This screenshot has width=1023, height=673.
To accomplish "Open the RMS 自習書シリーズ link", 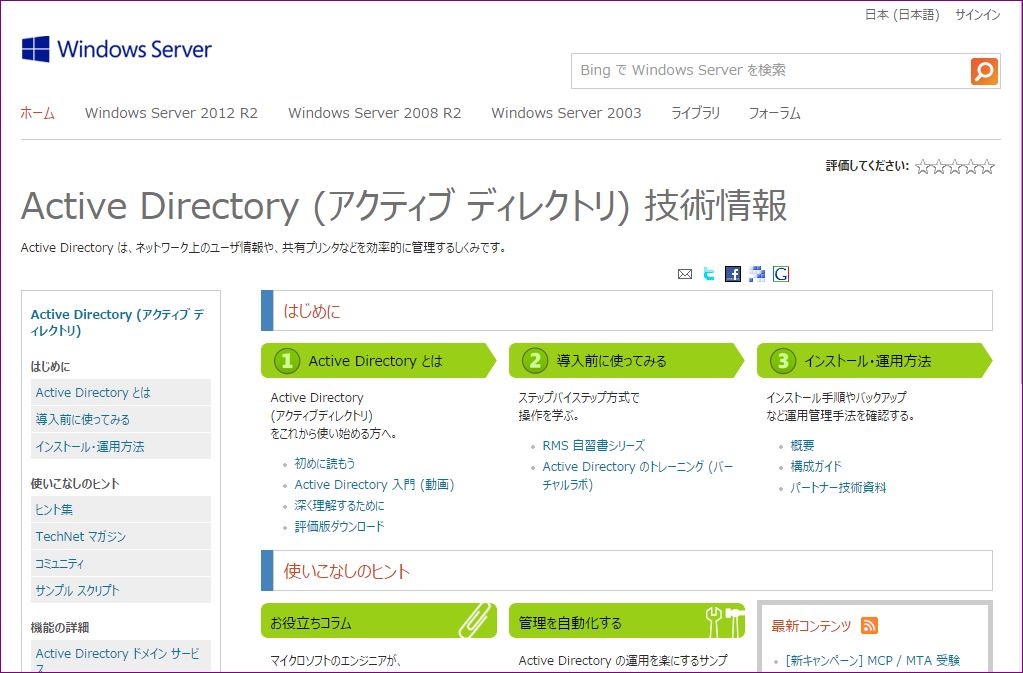I will point(594,446).
